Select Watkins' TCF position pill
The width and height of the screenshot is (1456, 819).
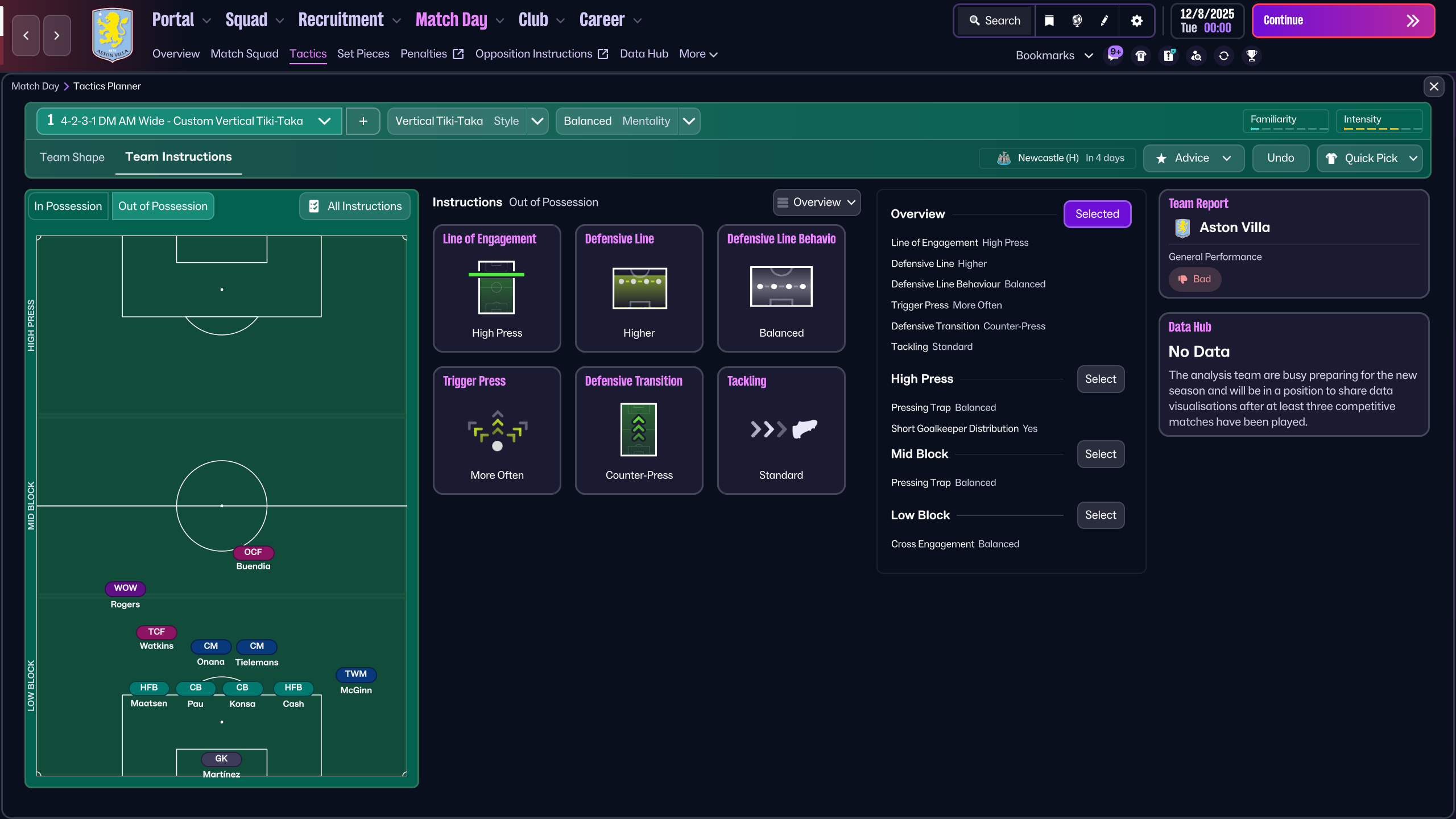point(156,632)
